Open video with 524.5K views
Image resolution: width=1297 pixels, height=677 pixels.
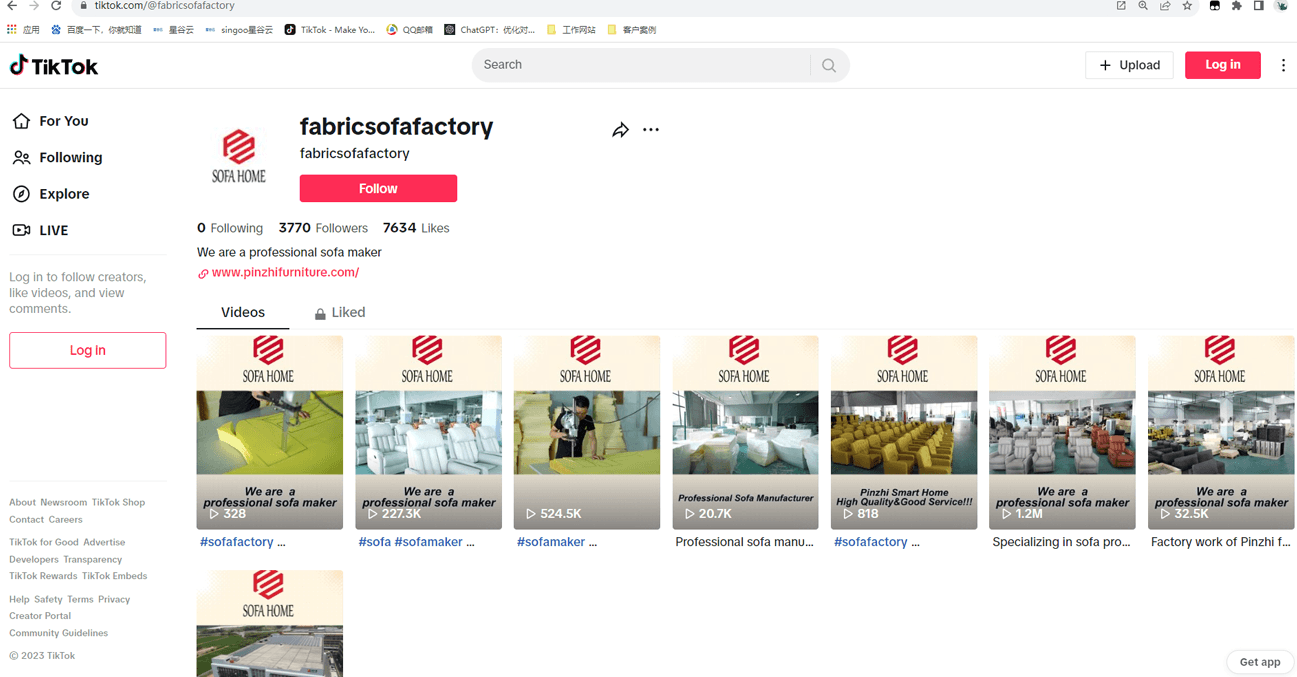[x=587, y=432]
